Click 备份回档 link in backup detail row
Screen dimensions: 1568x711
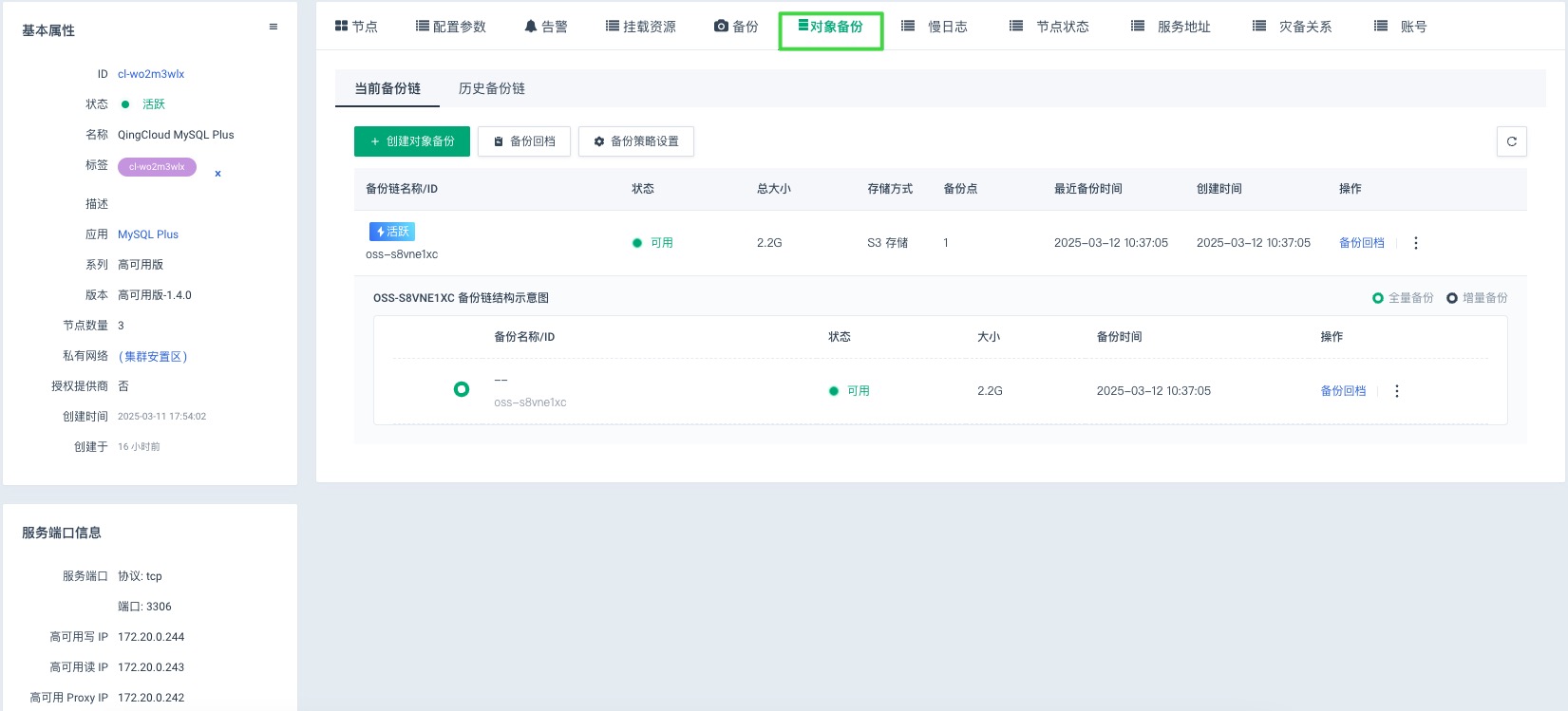pyautogui.click(x=1343, y=391)
